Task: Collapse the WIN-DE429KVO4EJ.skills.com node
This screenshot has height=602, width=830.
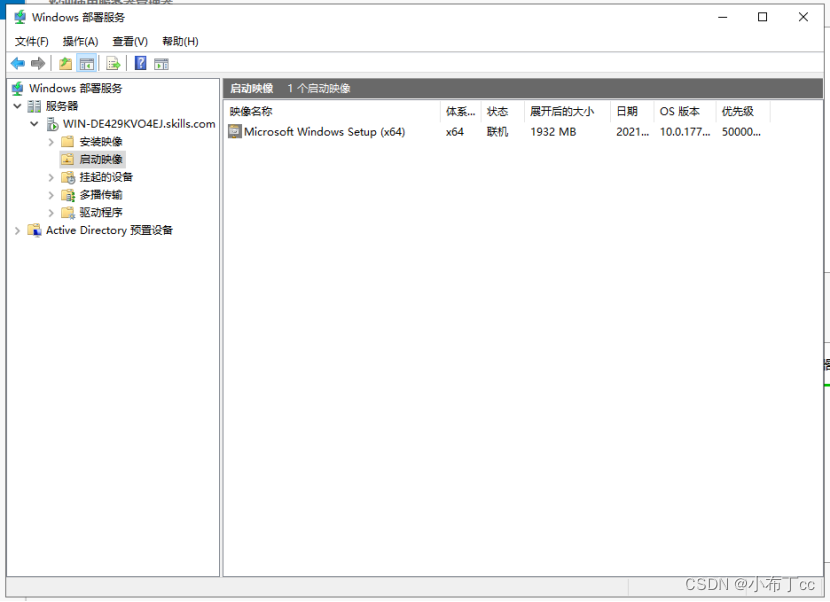Action: tap(34, 124)
